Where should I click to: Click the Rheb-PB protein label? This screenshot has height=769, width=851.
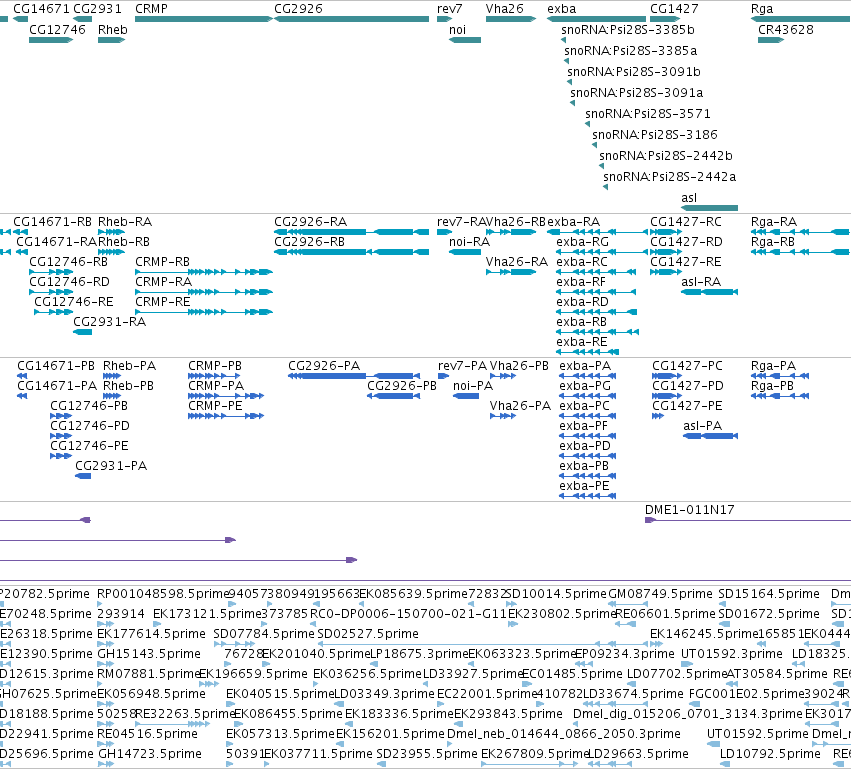point(129,386)
